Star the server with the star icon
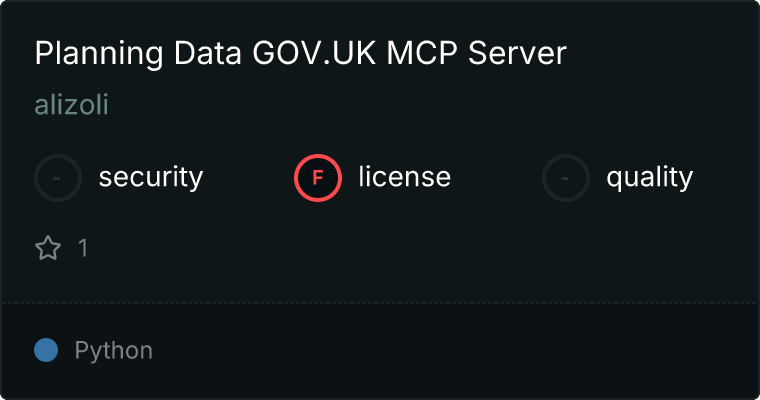 point(48,248)
